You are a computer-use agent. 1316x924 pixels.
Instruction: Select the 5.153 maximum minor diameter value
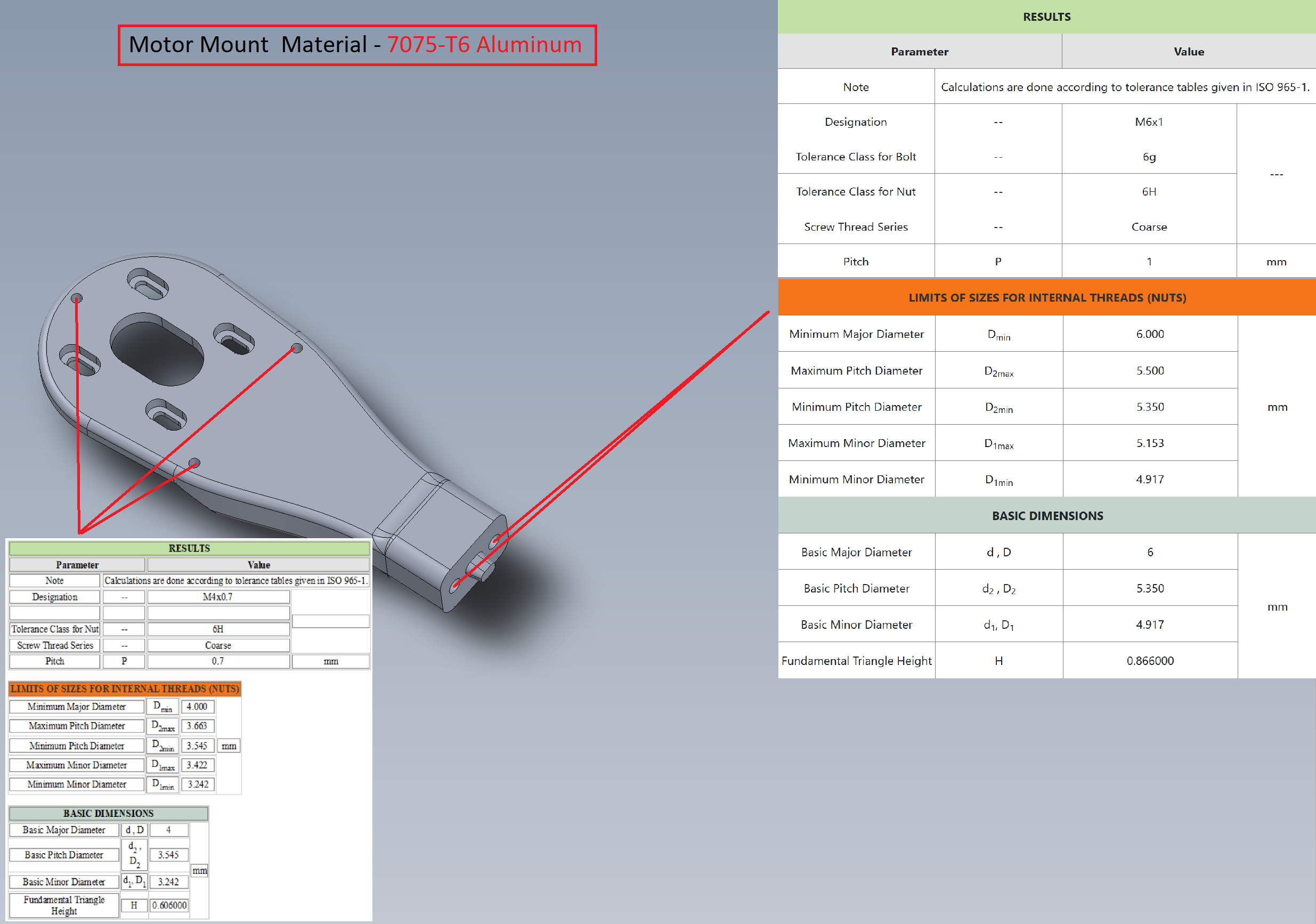(1149, 442)
